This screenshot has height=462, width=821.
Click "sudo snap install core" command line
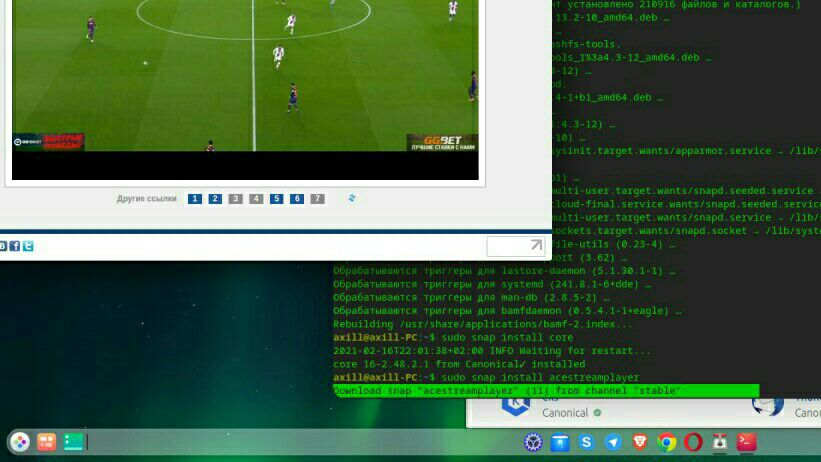[507, 337]
